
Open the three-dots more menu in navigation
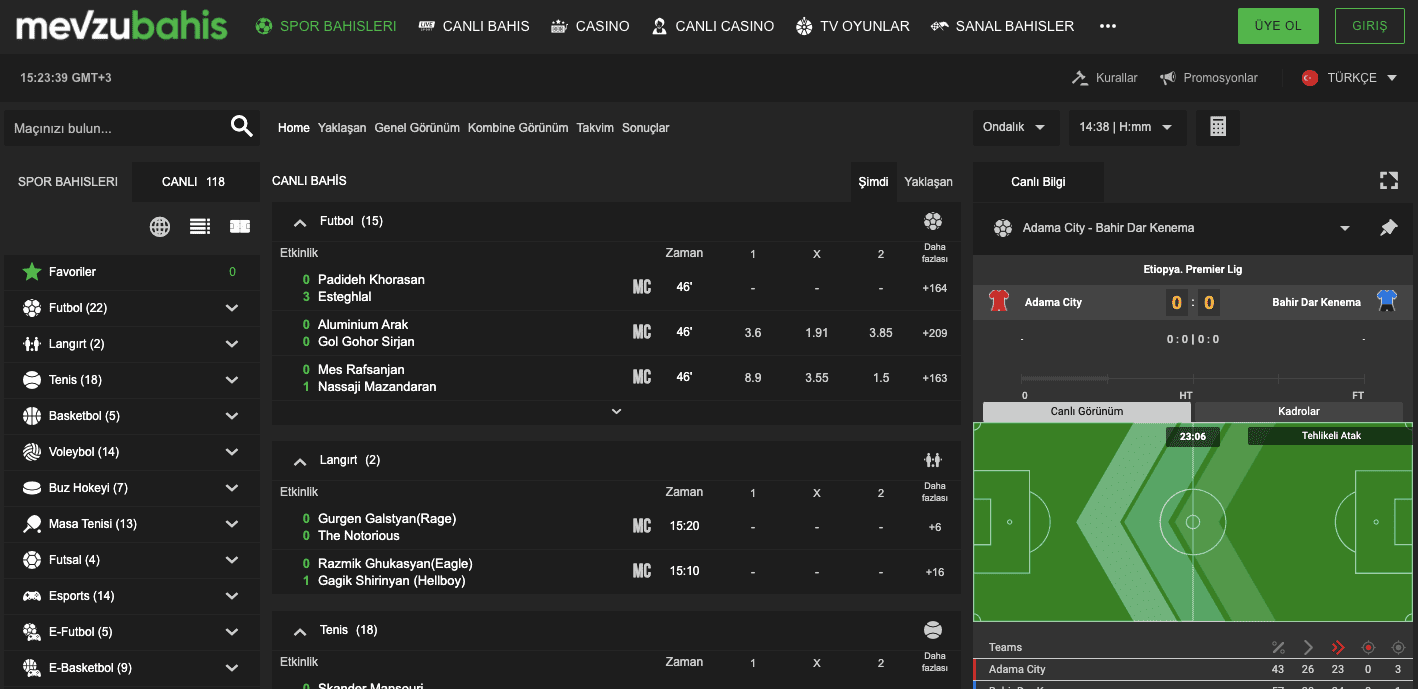(x=1107, y=27)
